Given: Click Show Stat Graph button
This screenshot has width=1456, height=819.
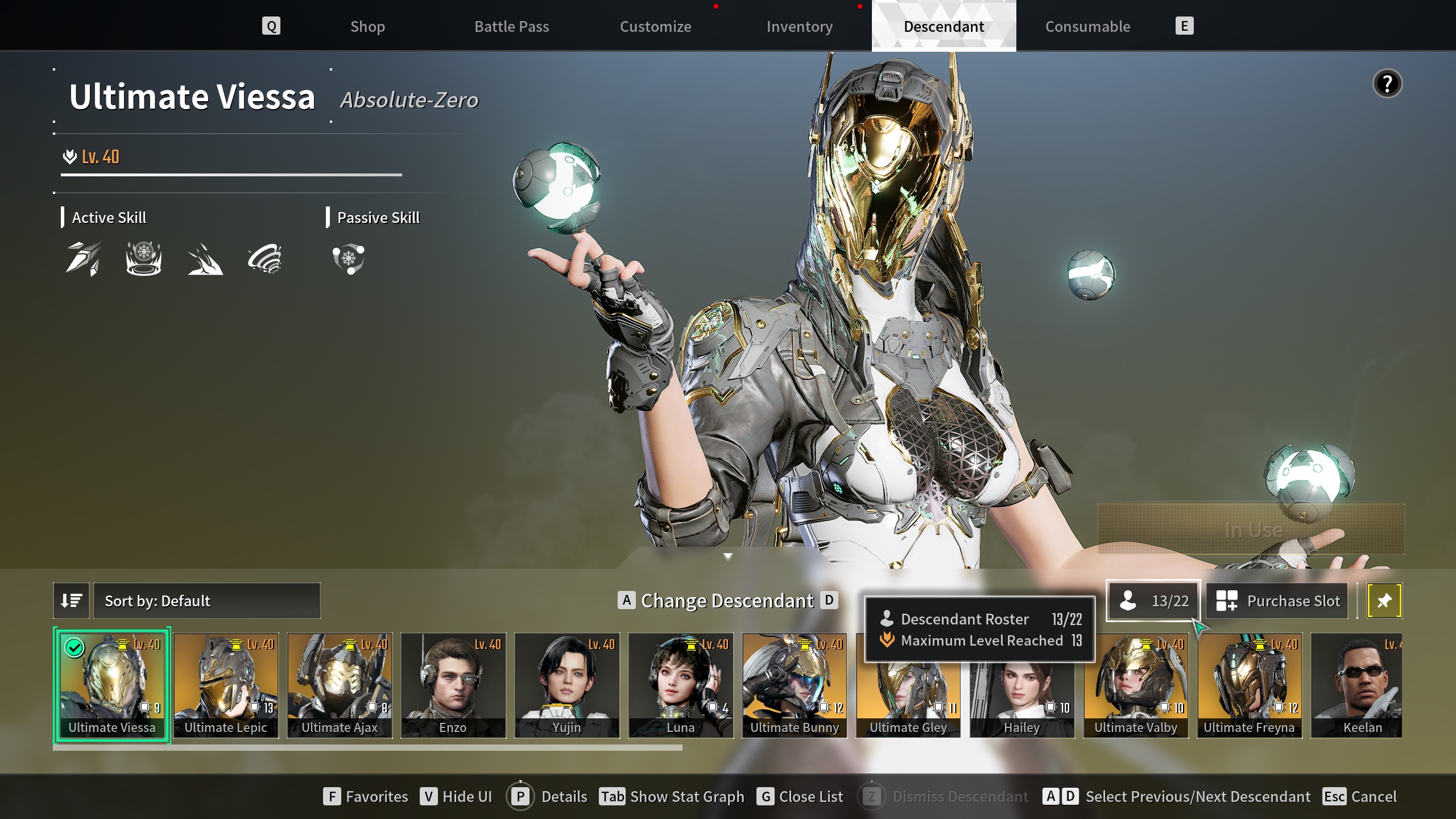Looking at the screenshot, I should 672,796.
